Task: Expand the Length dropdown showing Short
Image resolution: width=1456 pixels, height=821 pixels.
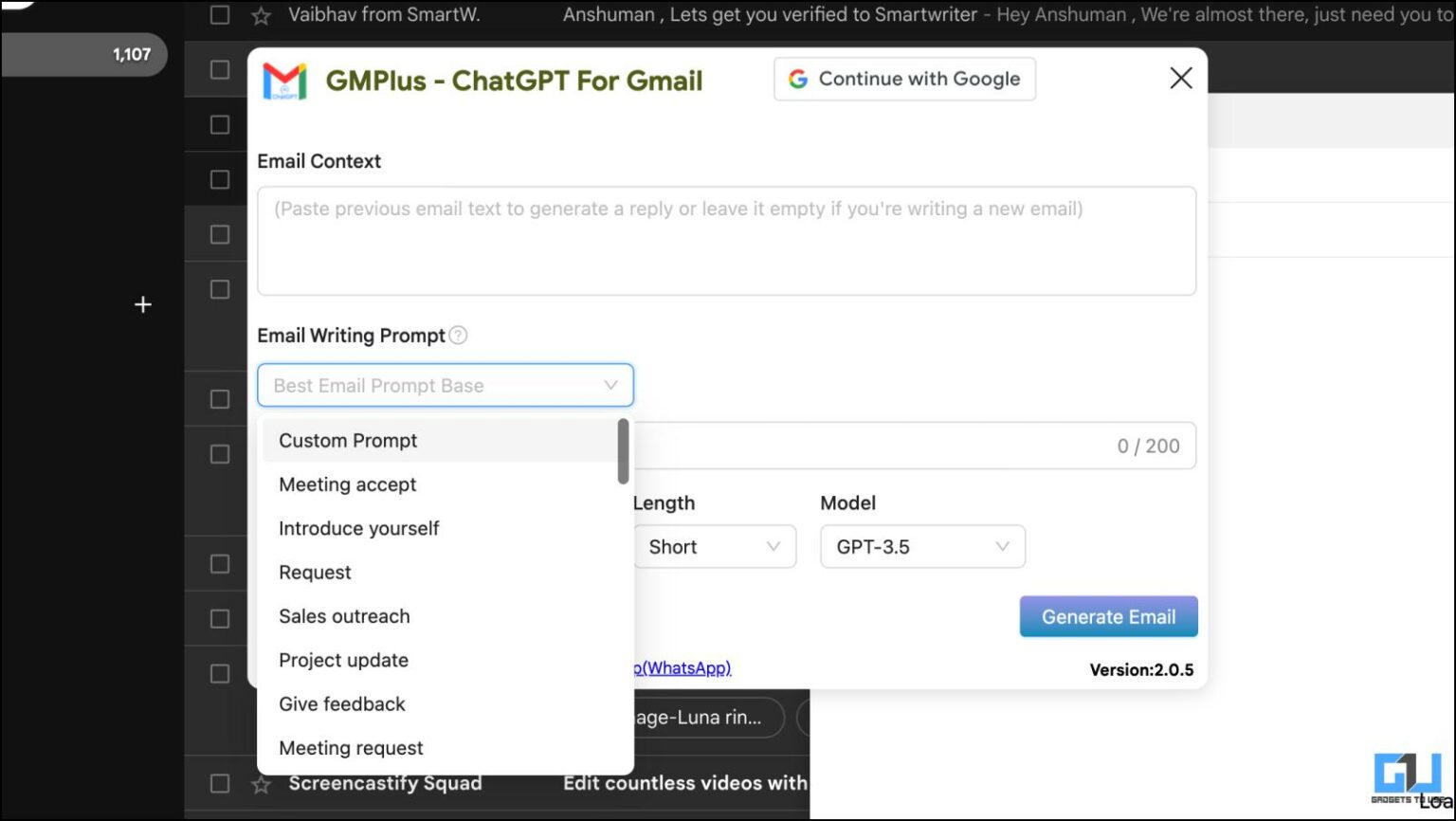Action: coord(714,546)
